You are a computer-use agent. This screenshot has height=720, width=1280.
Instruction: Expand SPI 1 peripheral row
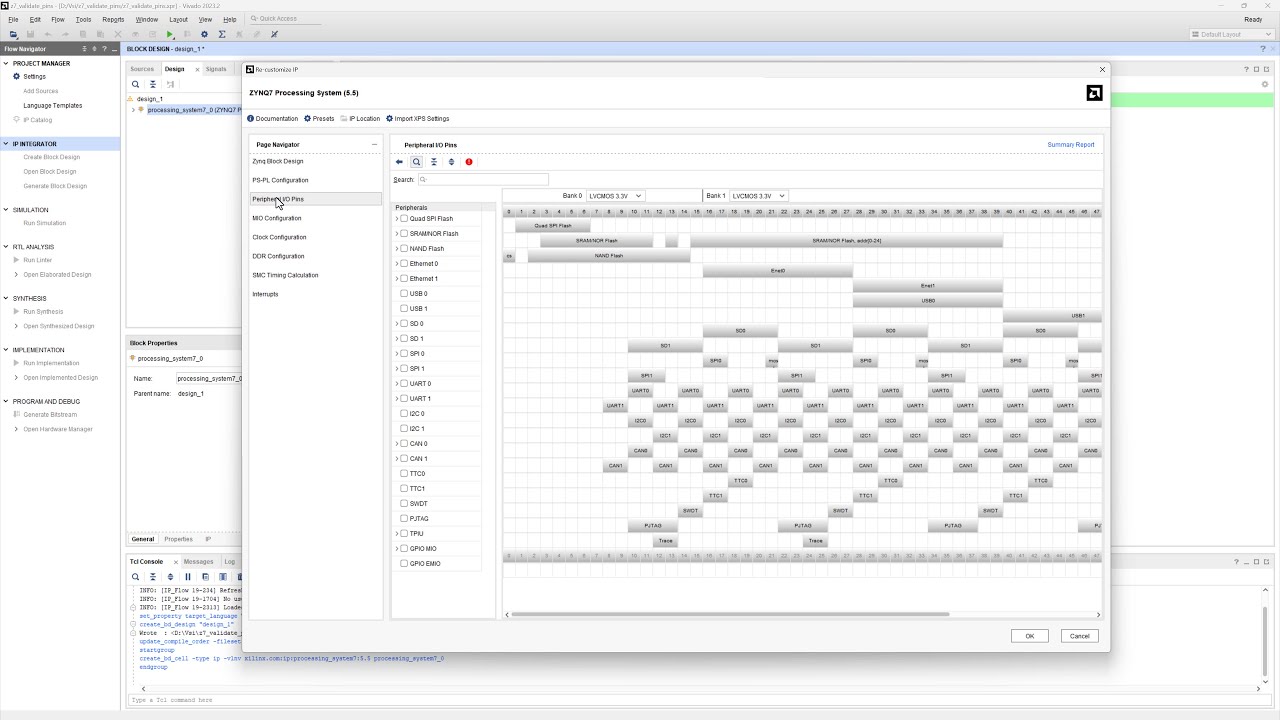coord(396,369)
